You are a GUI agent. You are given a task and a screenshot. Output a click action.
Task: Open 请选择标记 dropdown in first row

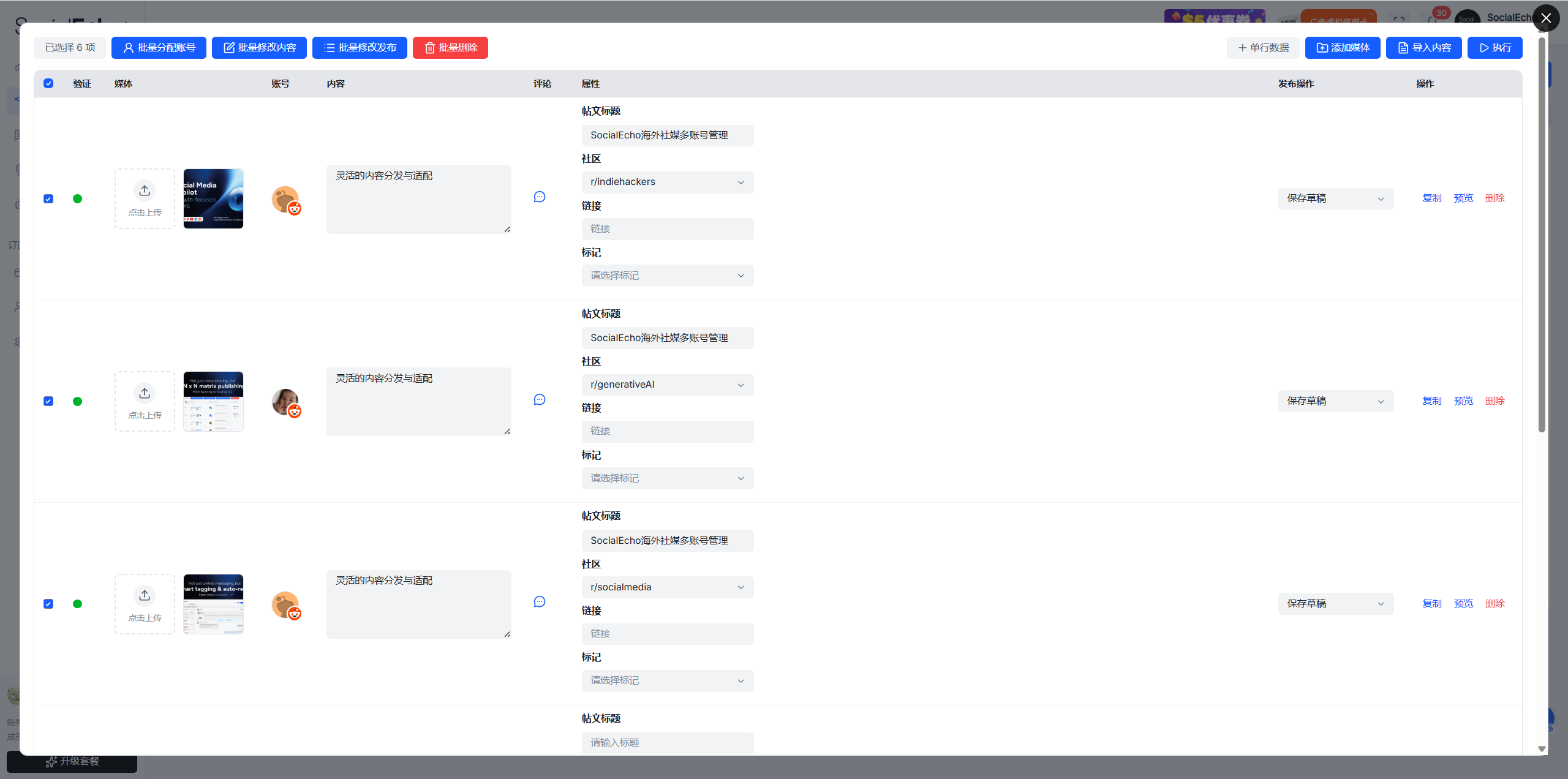tap(667, 276)
